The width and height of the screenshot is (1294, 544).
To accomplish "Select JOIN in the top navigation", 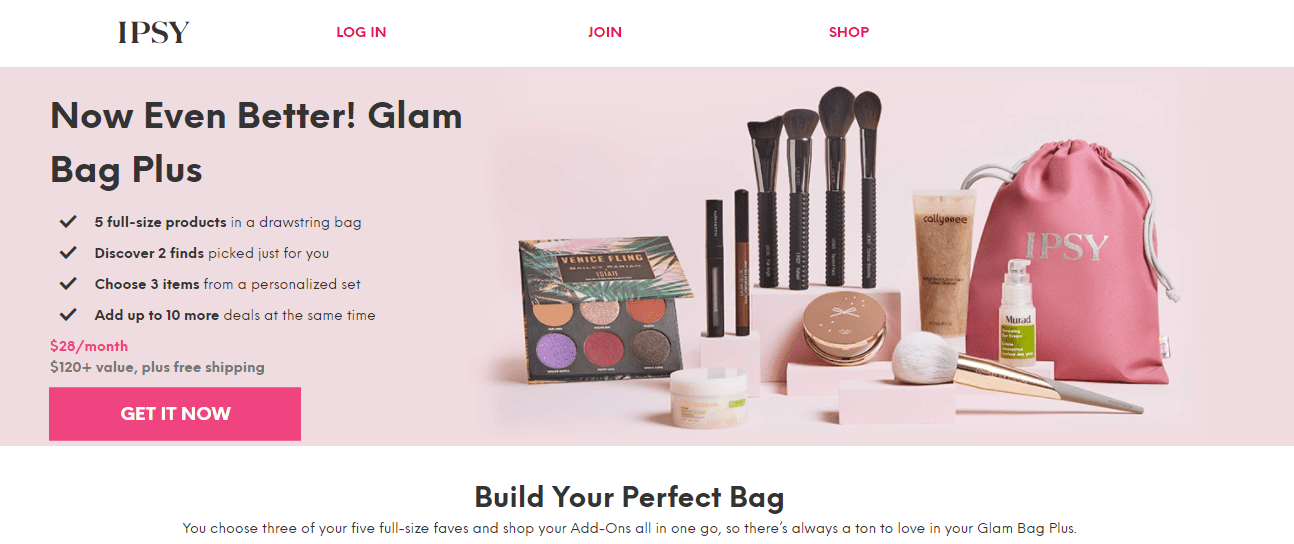I will (605, 32).
